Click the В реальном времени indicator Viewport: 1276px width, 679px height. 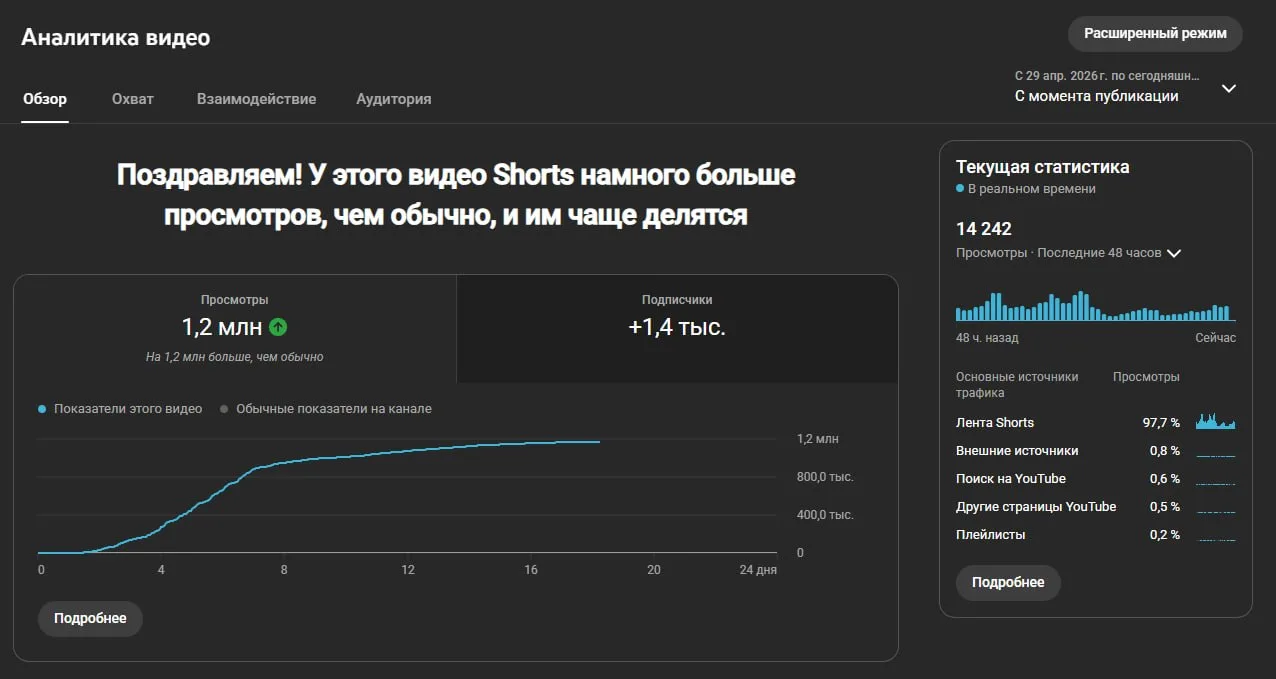click(1026, 188)
